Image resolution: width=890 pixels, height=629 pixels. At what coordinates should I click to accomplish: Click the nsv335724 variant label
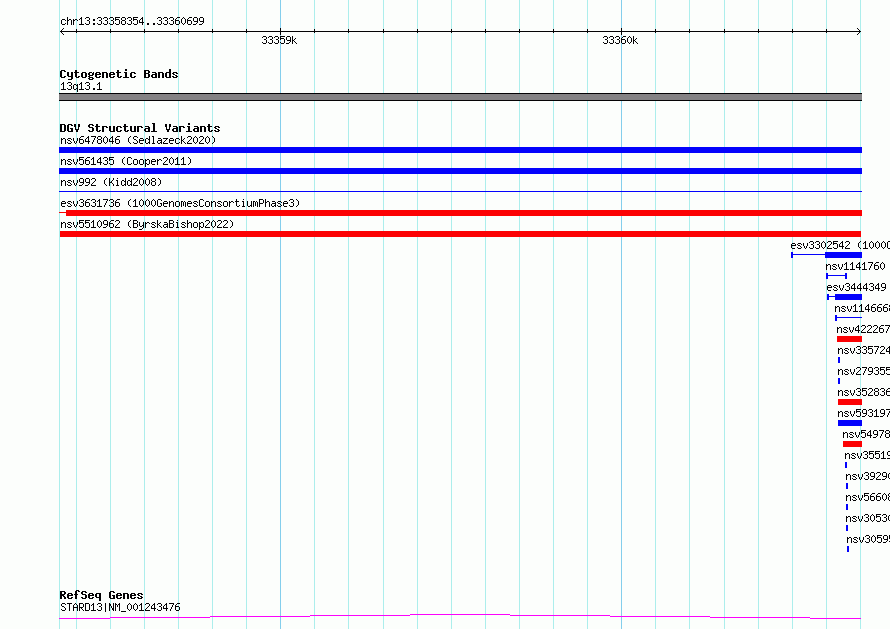863,350
